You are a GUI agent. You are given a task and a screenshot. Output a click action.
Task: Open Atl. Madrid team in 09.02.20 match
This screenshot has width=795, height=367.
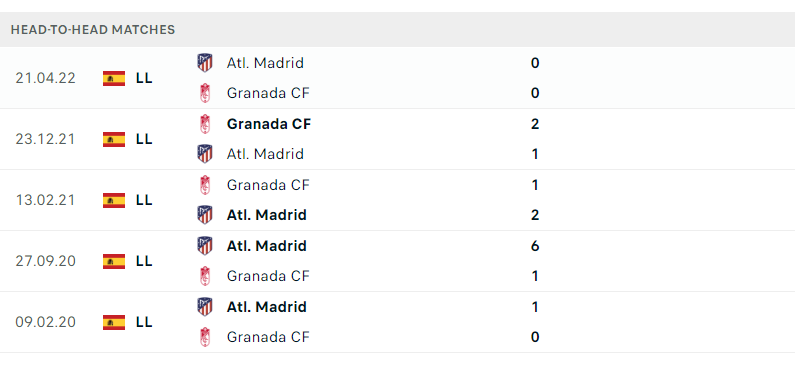pyautogui.click(x=267, y=307)
